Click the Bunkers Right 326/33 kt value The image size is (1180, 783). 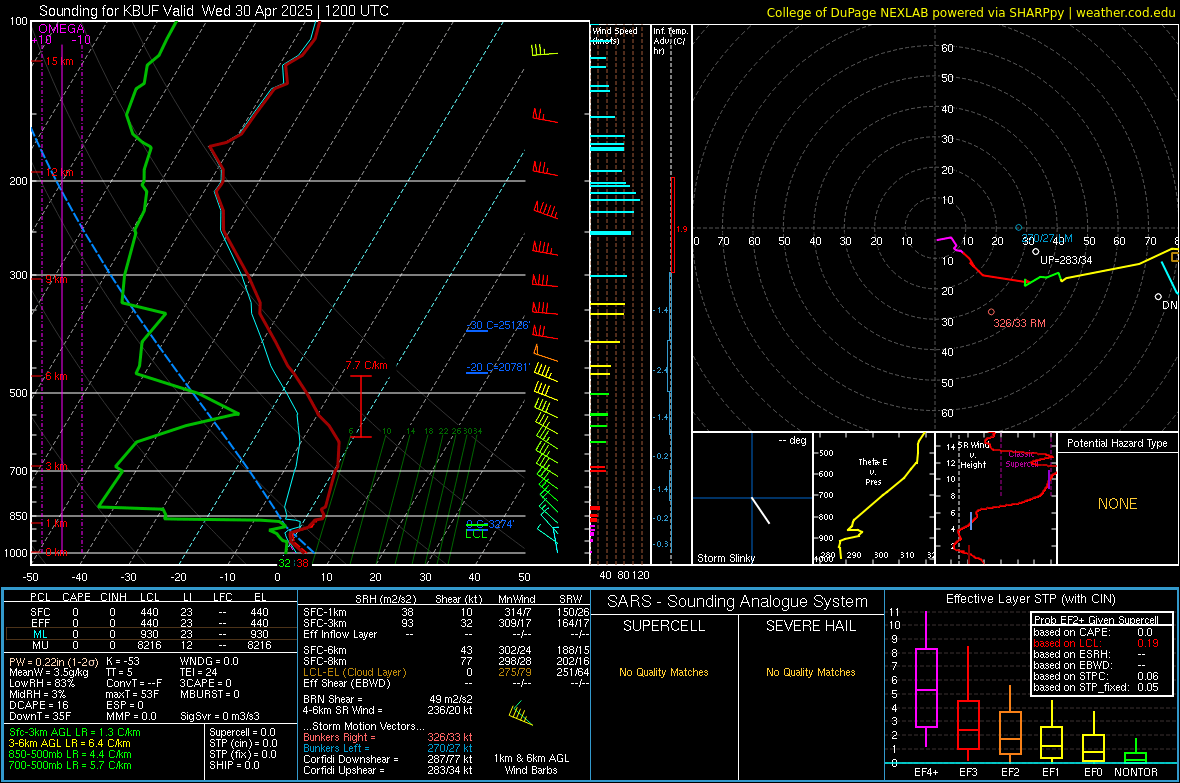[x=450, y=737]
